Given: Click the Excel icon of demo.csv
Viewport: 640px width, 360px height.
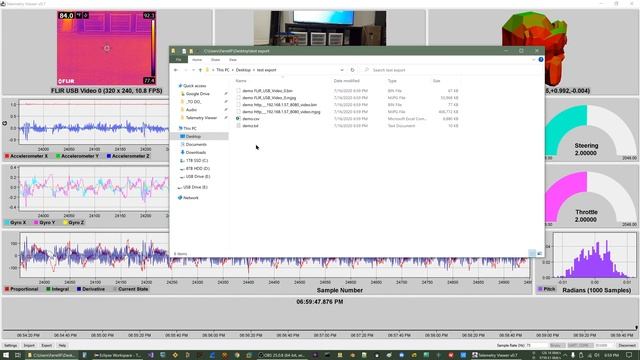Looking at the screenshot, I should [x=238, y=119].
